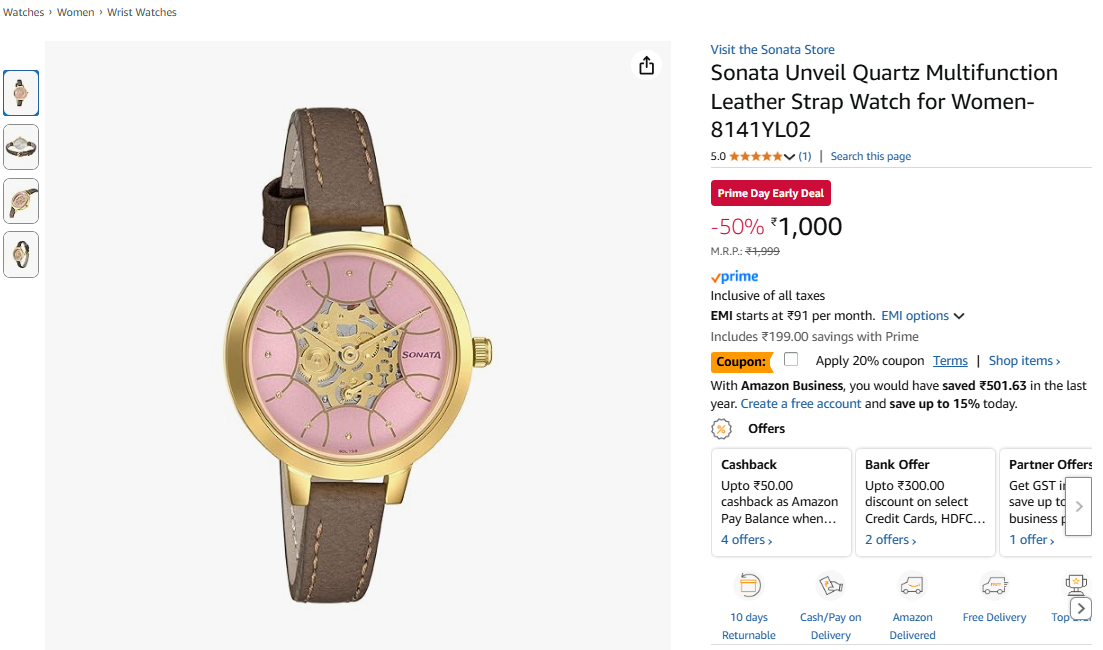Image resolution: width=1103 pixels, height=650 pixels.
Task: Click the Offers percent badge icon
Action: pos(721,429)
